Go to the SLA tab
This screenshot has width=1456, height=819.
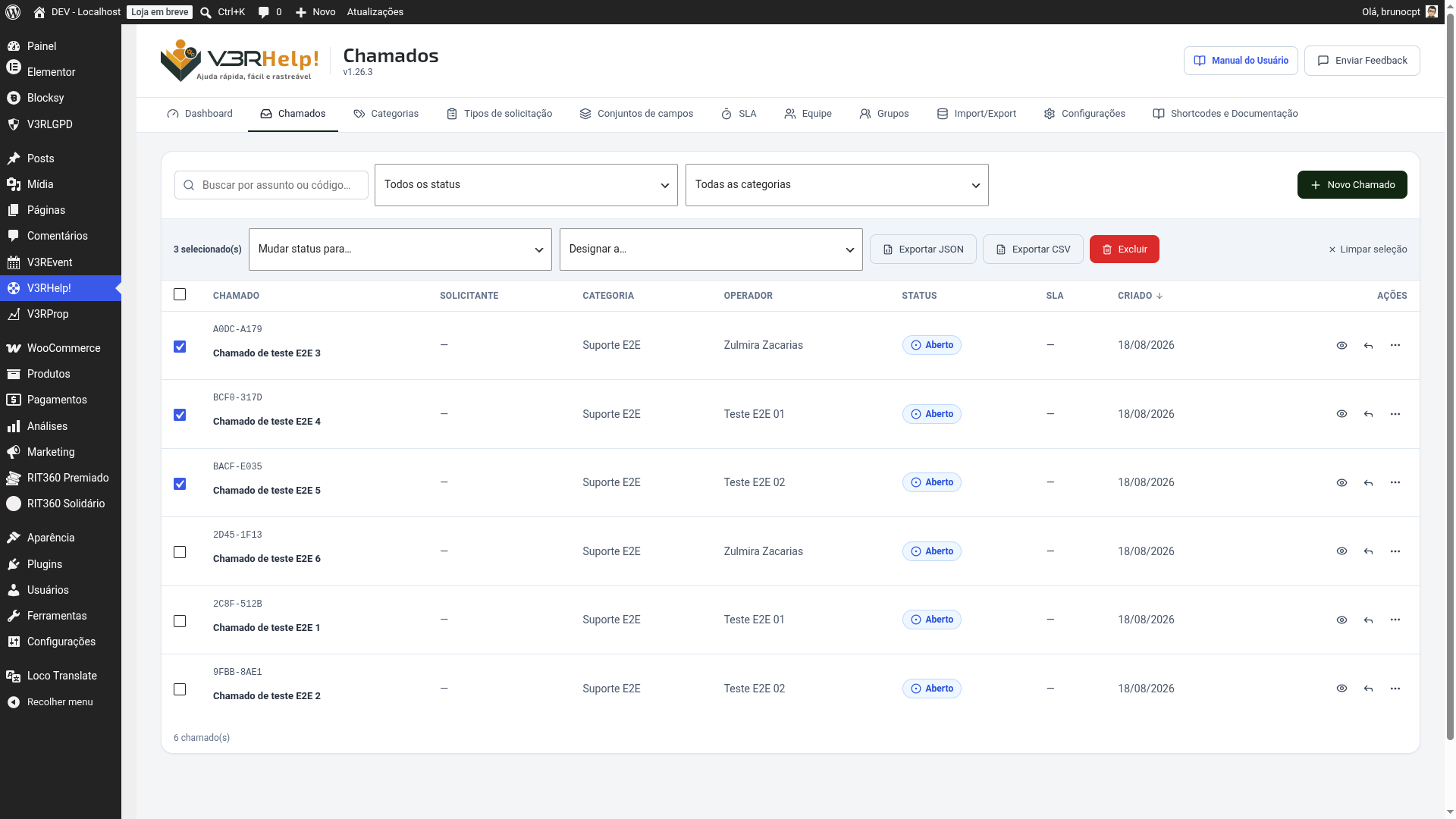point(739,114)
